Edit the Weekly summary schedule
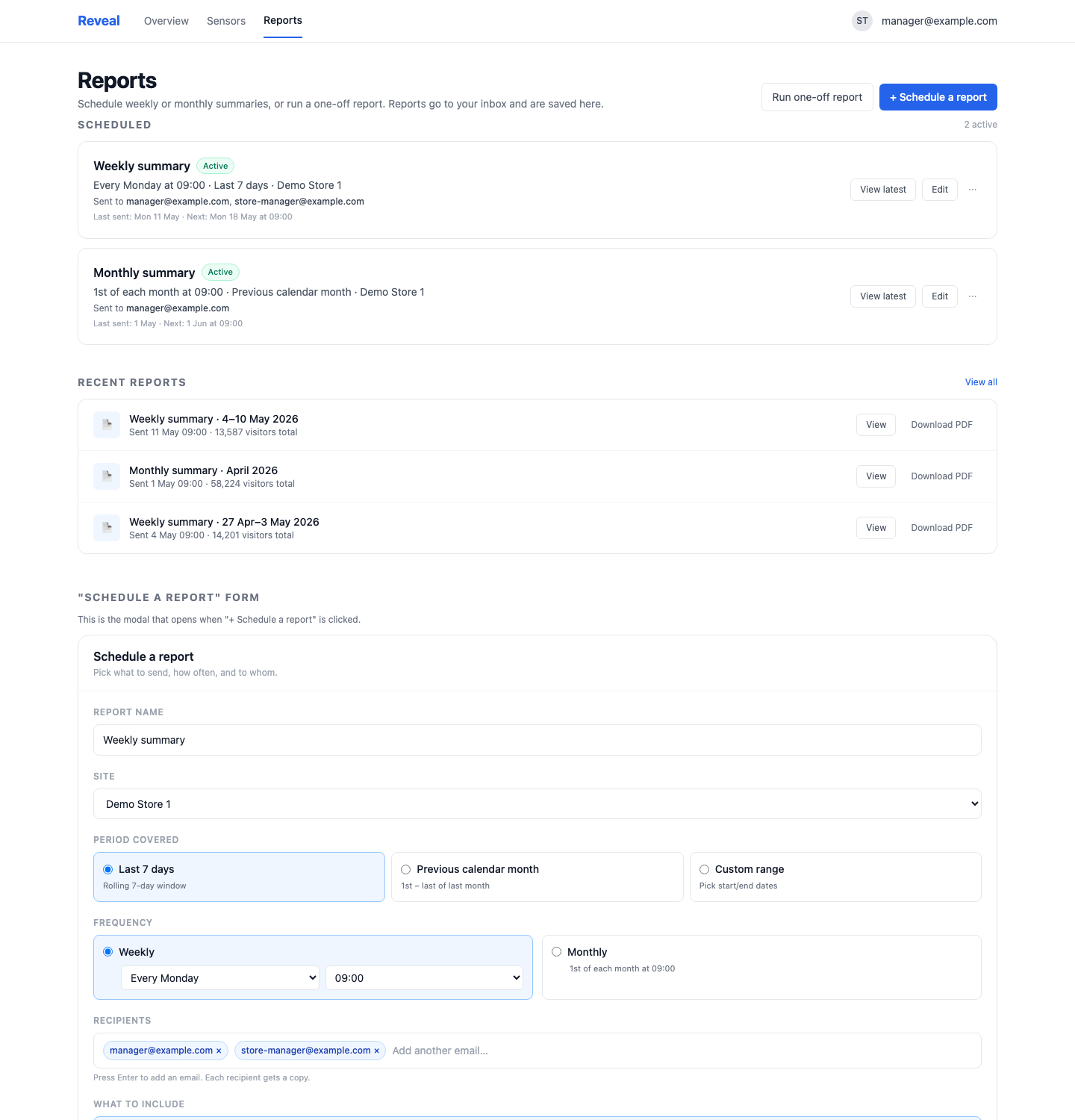 (x=940, y=190)
